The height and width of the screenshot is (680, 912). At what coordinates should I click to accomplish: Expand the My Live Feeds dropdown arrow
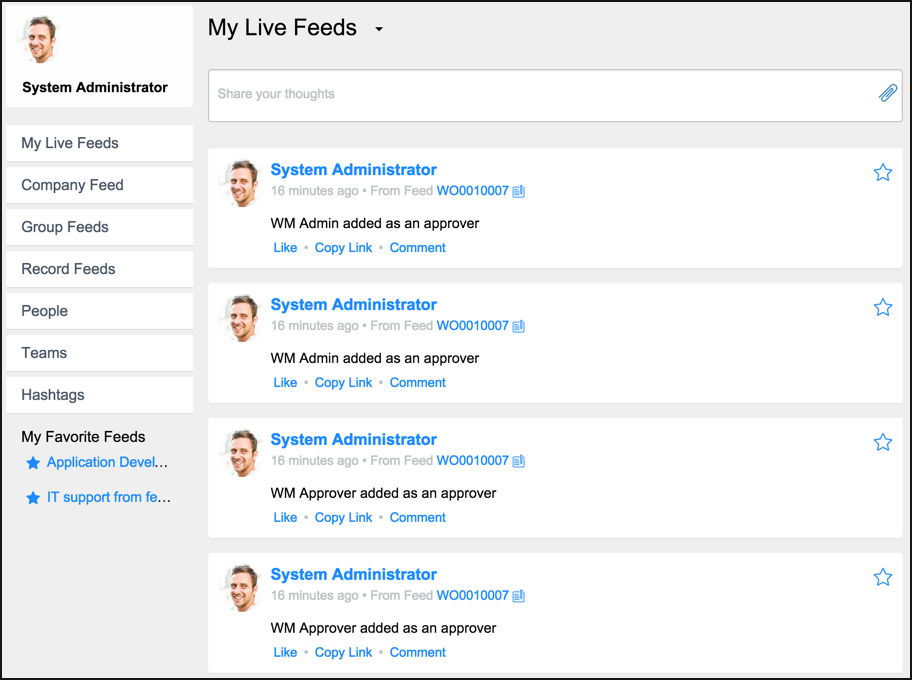(379, 29)
